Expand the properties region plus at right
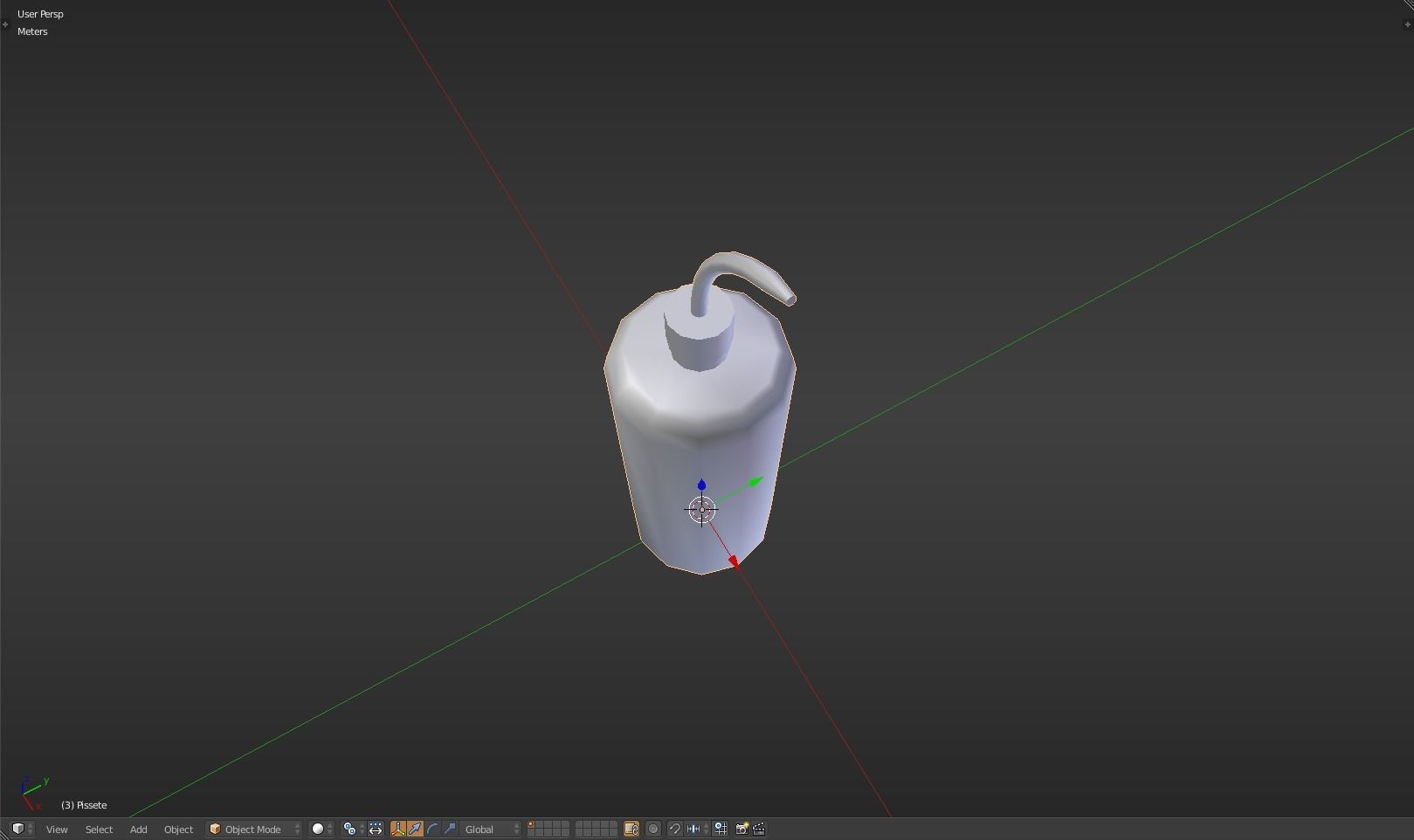This screenshot has width=1414, height=840. click(1407, 24)
